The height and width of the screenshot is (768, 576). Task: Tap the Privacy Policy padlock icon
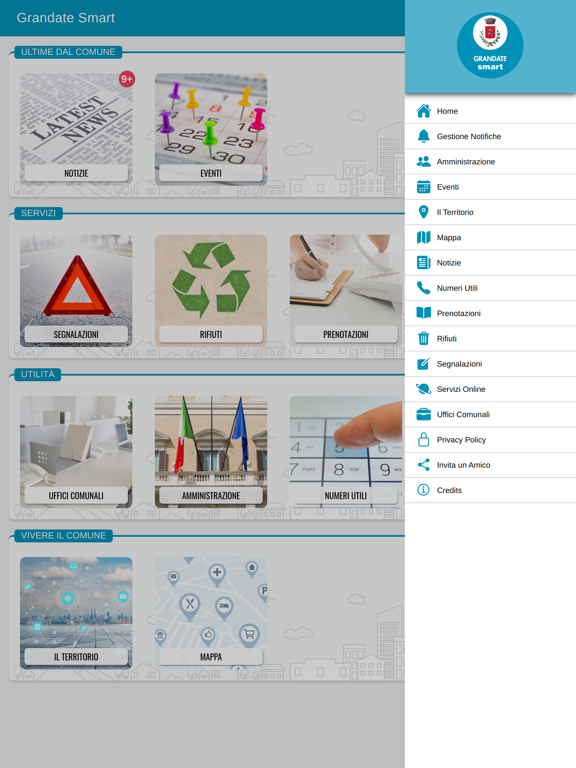(x=423, y=439)
